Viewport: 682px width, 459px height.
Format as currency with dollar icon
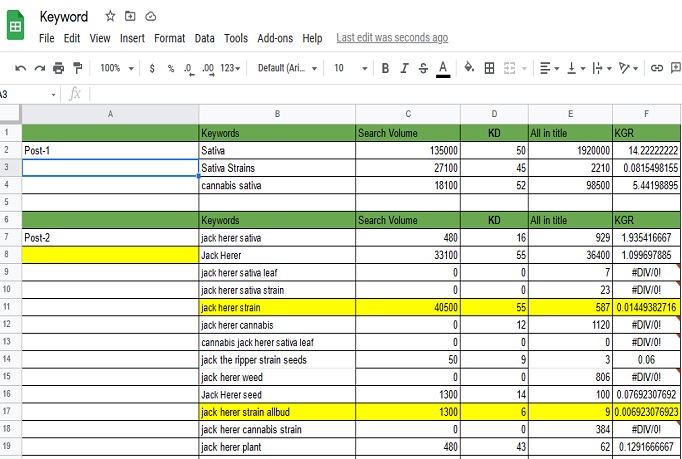pos(152,68)
